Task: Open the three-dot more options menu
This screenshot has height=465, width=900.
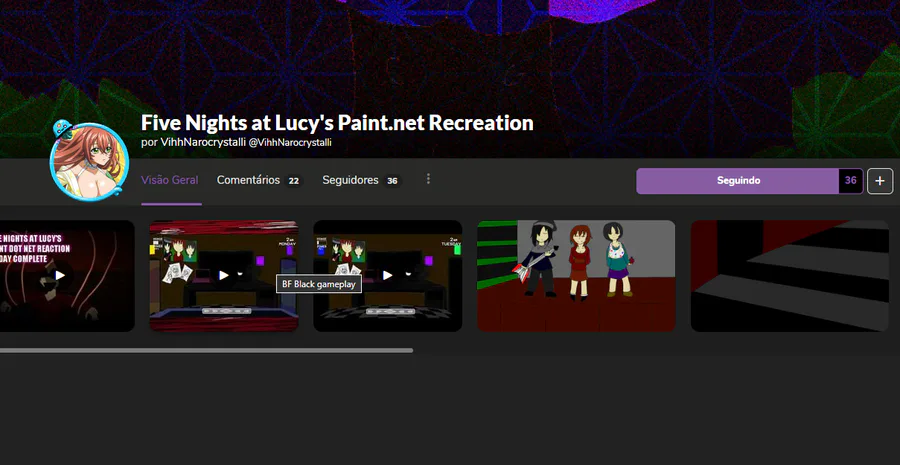Action: tap(428, 179)
